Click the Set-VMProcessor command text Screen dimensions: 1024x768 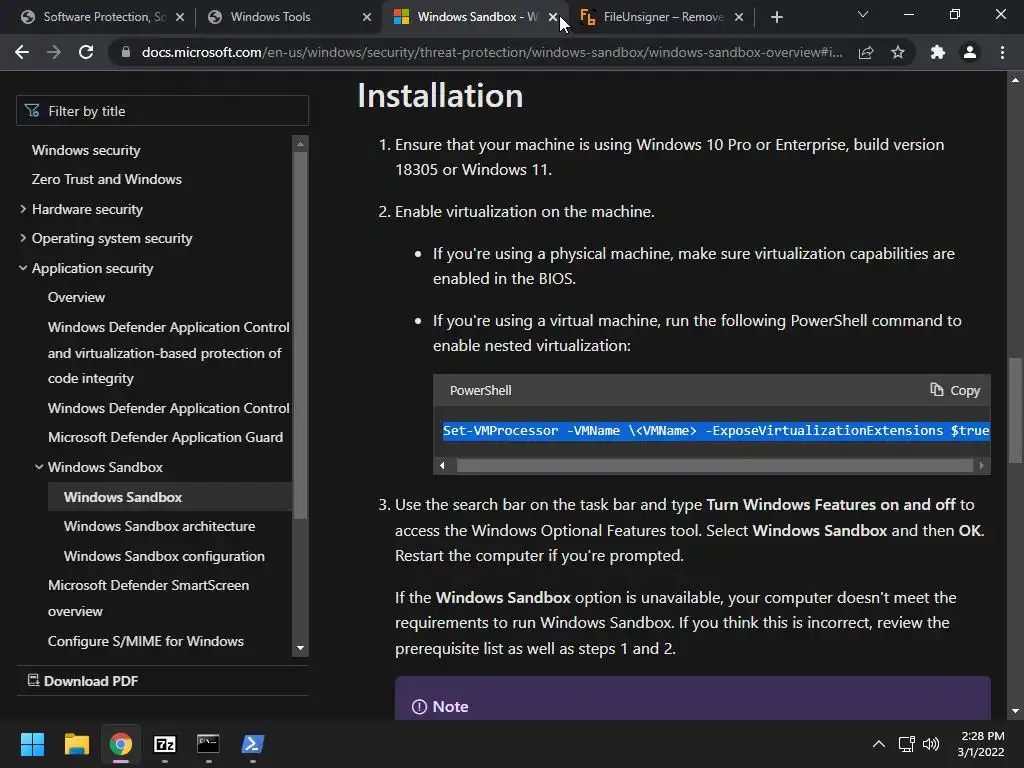coord(716,431)
